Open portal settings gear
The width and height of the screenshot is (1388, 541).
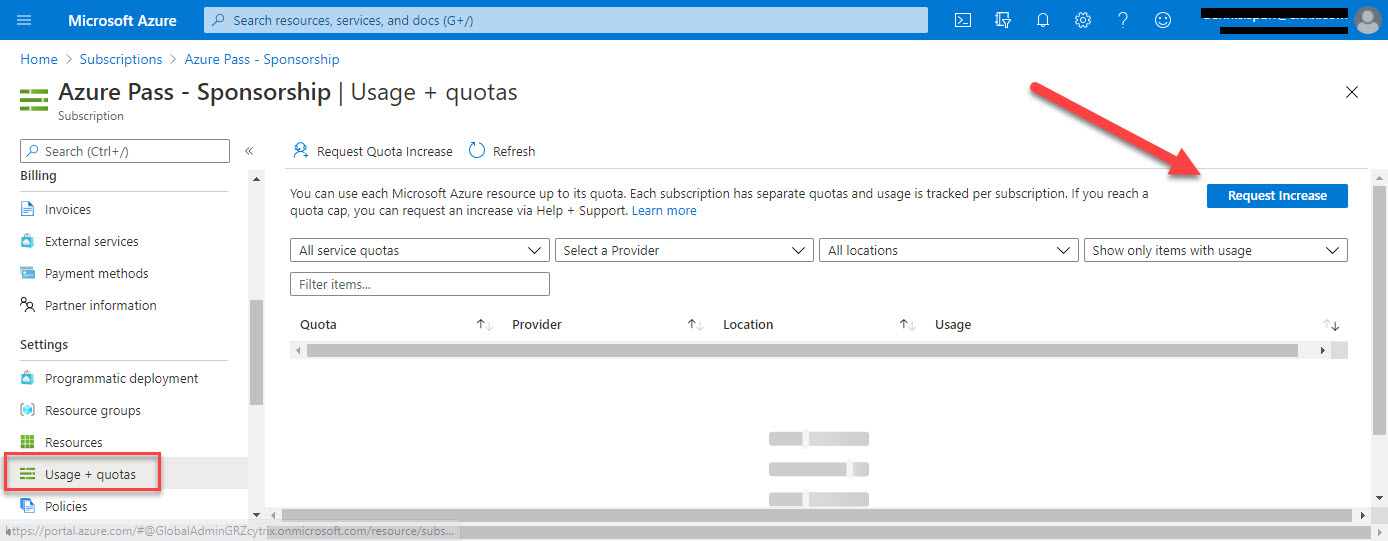[1083, 20]
